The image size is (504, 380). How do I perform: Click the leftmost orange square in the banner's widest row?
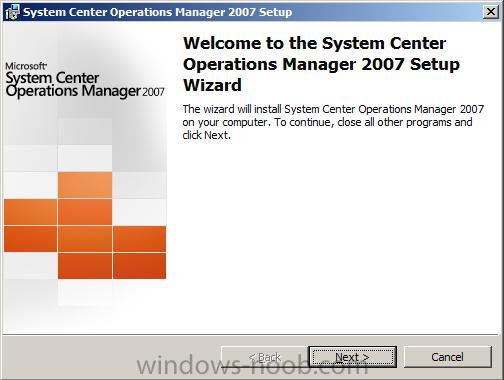coord(30,239)
